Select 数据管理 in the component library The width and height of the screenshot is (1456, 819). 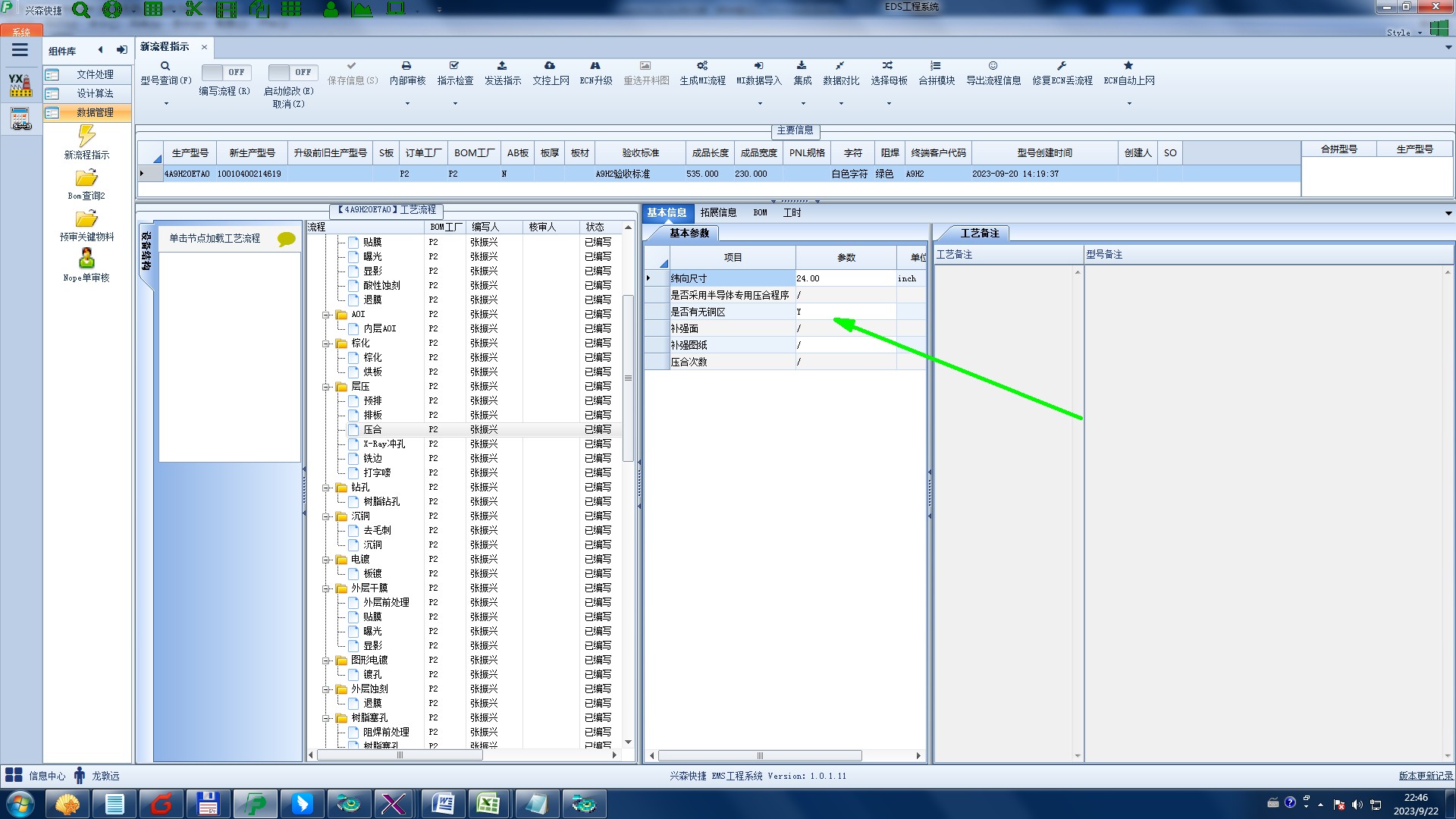click(95, 112)
